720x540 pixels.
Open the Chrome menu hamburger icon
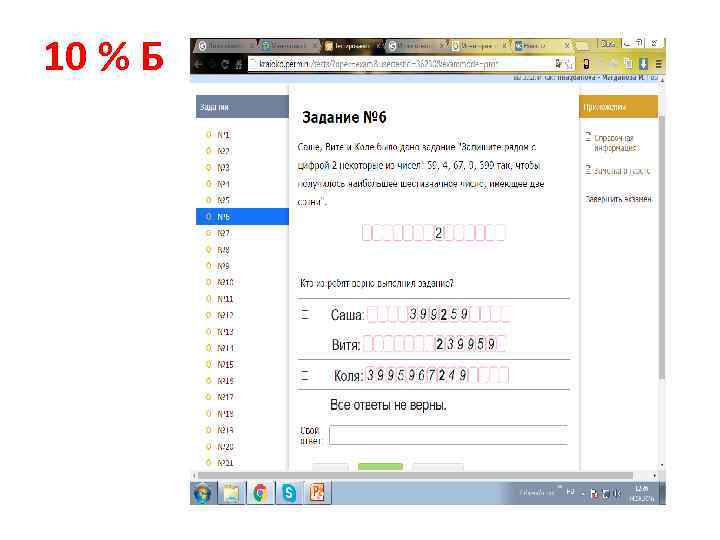(x=658, y=64)
